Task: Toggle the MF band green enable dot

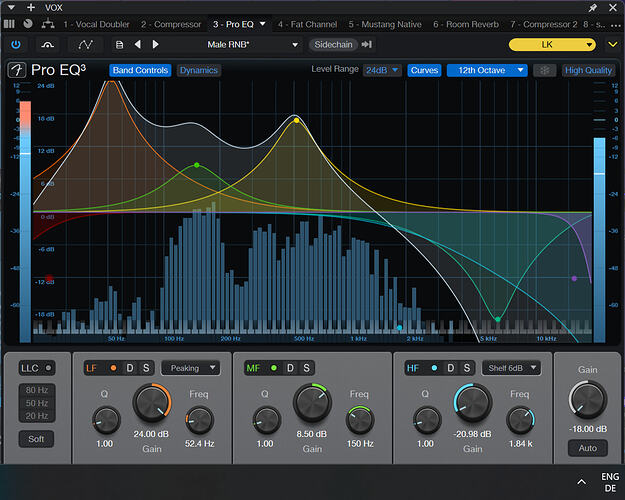Action: click(x=273, y=368)
